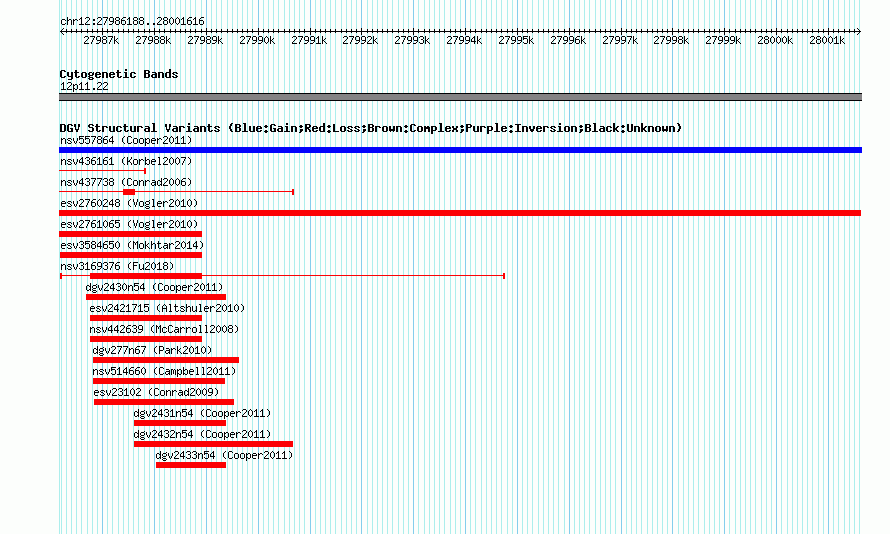The image size is (890, 534).
Task: Select the red bar under esv2761065
Action: (x=131, y=234)
